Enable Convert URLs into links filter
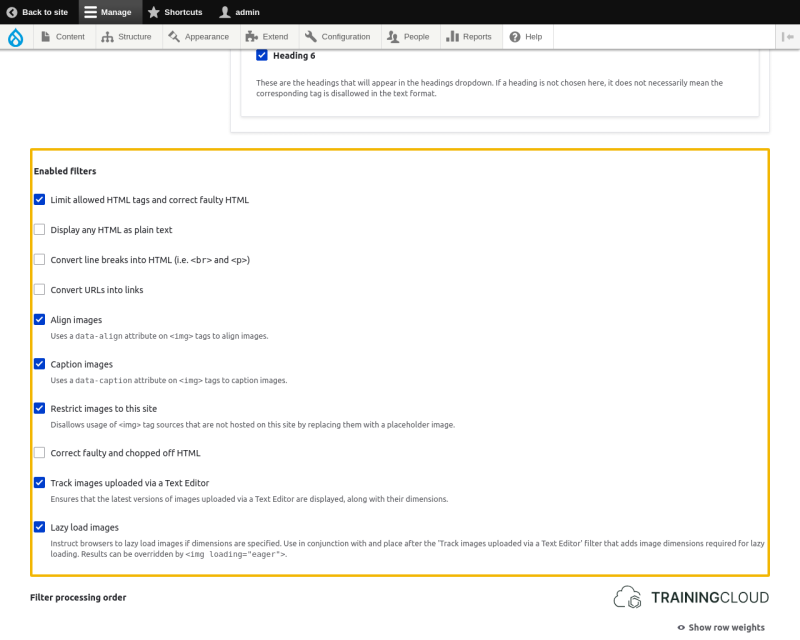 tap(39, 289)
